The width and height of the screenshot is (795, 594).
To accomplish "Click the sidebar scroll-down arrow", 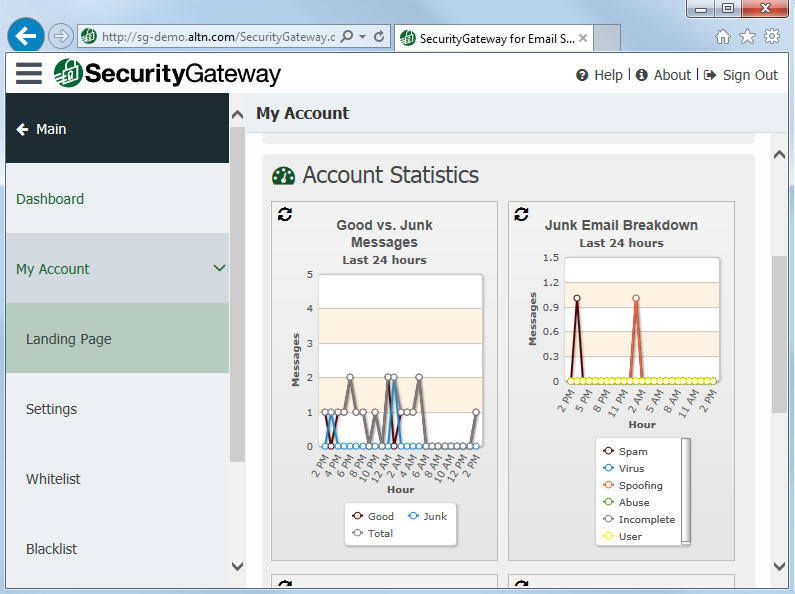I will click(x=237, y=566).
